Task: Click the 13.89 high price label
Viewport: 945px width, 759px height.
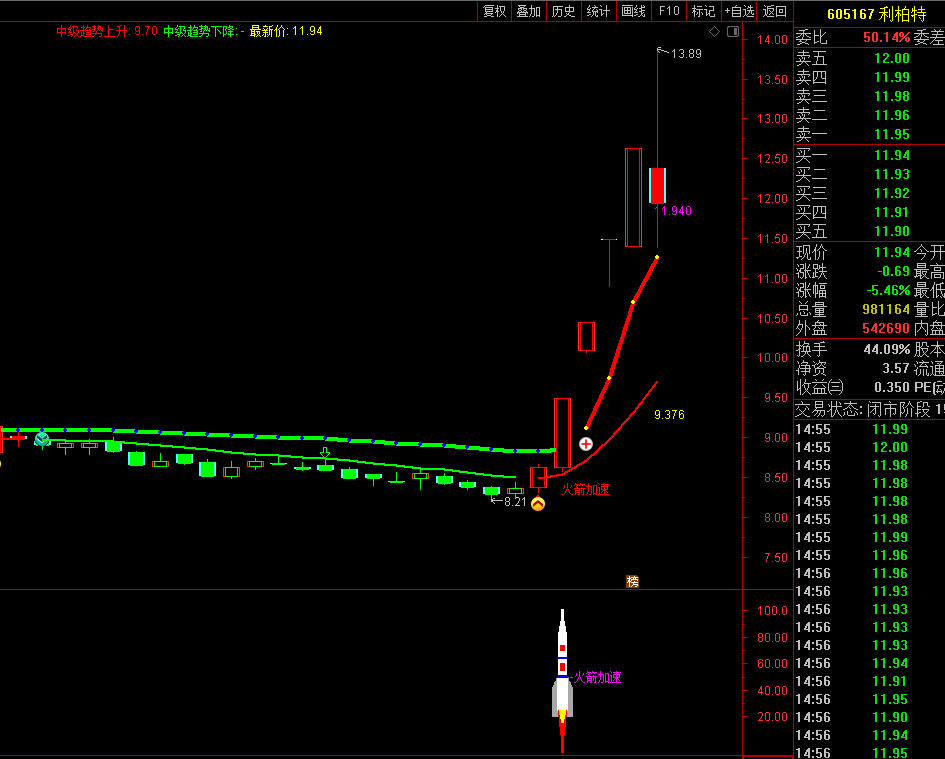Action: pyautogui.click(x=686, y=54)
